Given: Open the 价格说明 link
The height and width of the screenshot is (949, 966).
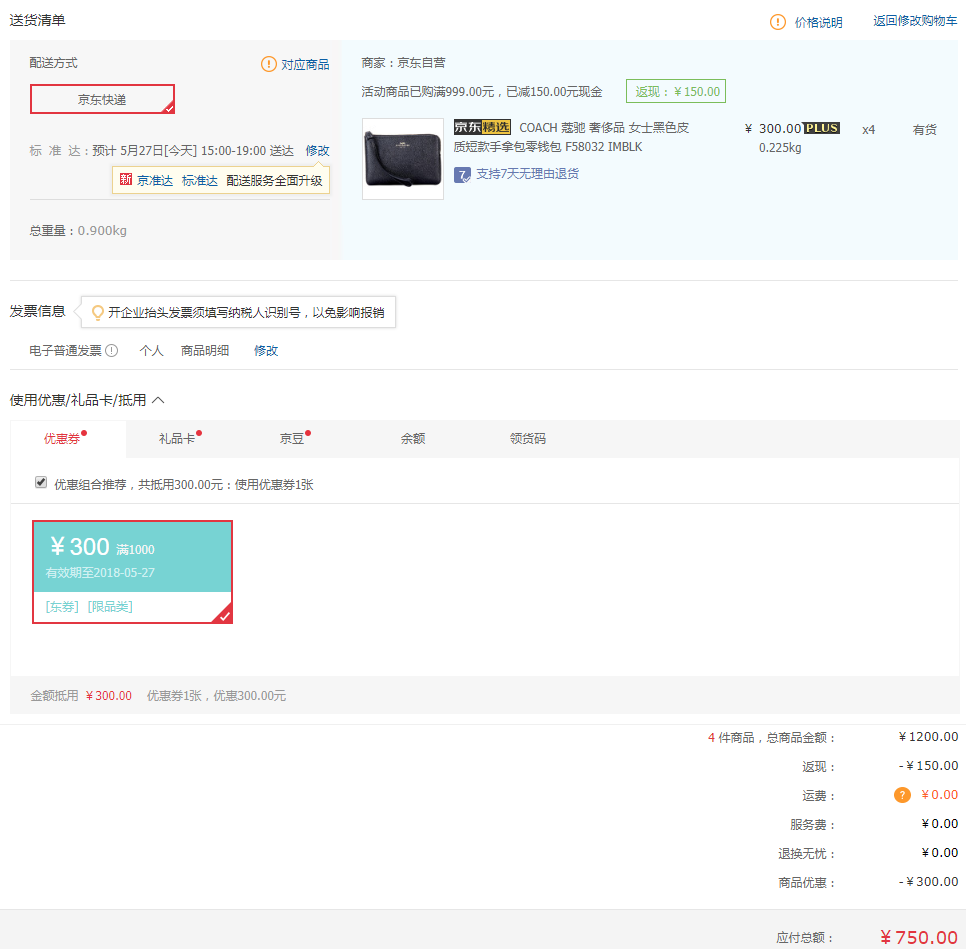Looking at the screenshot, I should point(818,22).
